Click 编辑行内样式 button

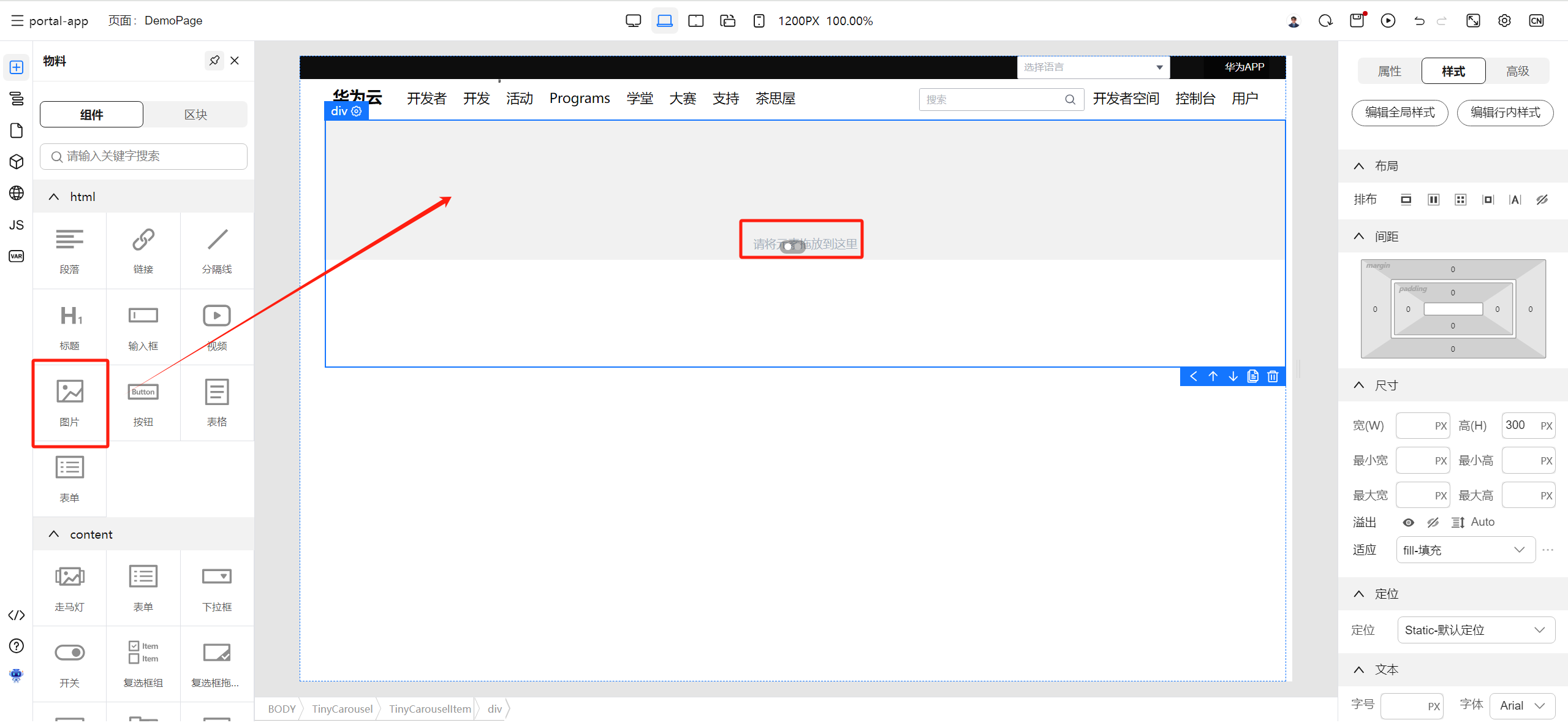[x=1505, y=113]
